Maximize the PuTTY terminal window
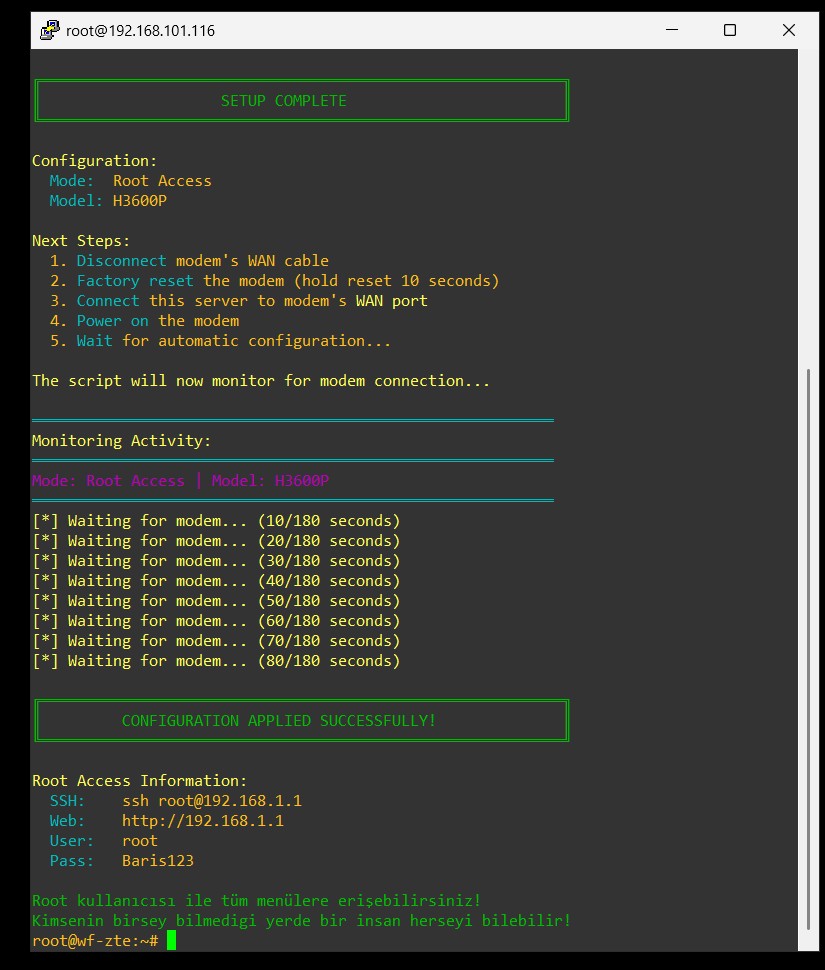The height and width of the screenshot is (970, 825). [730, 31]
